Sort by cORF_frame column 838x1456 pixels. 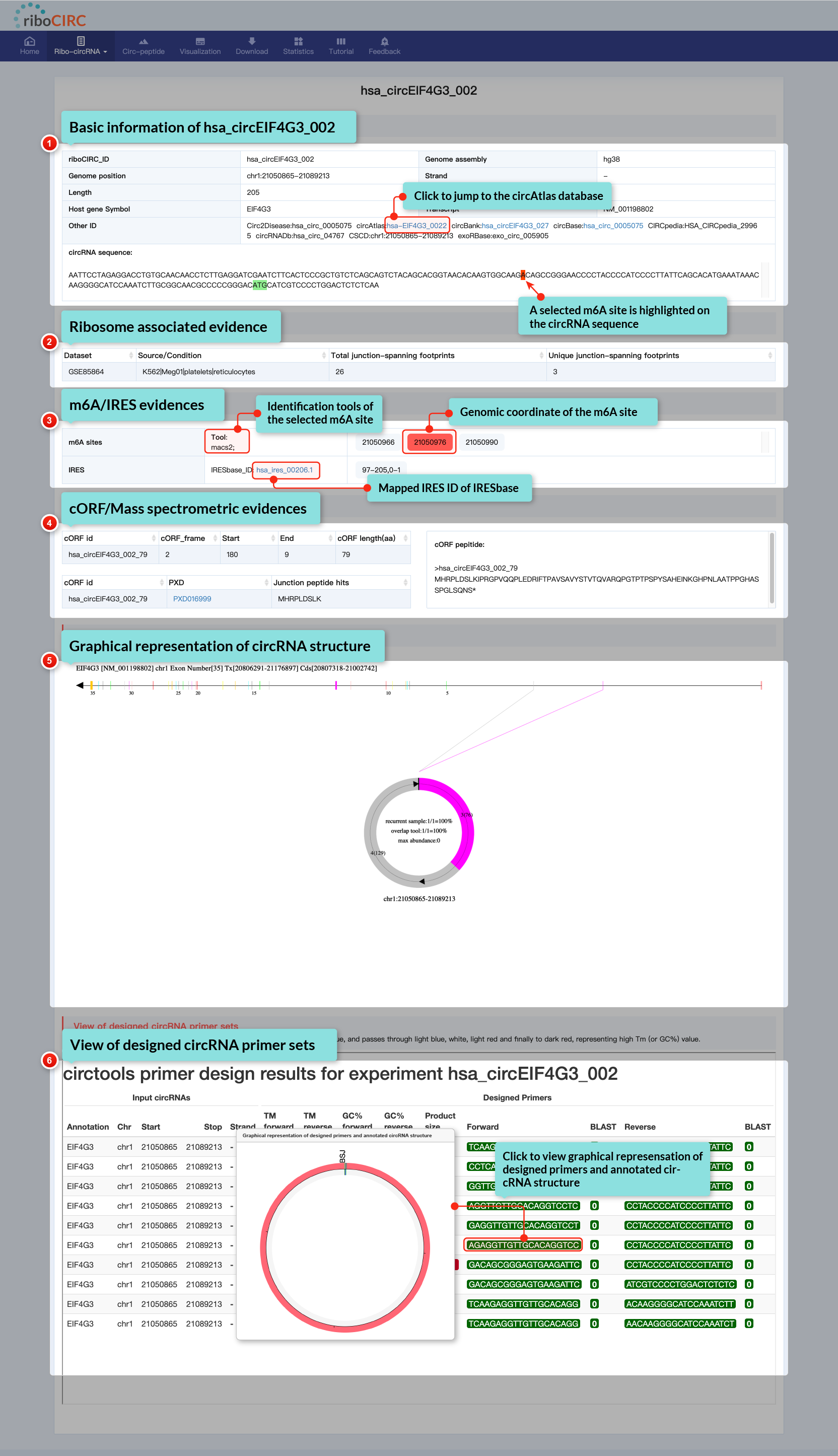coord(189,538)
